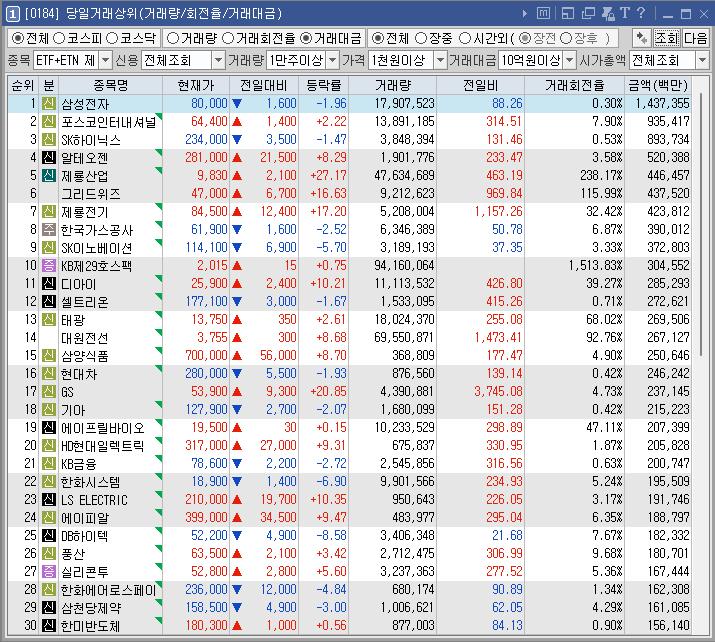Open the 그리드위즈 stock name
This screenshot has width=715, height=642.
tap(91, 194)
